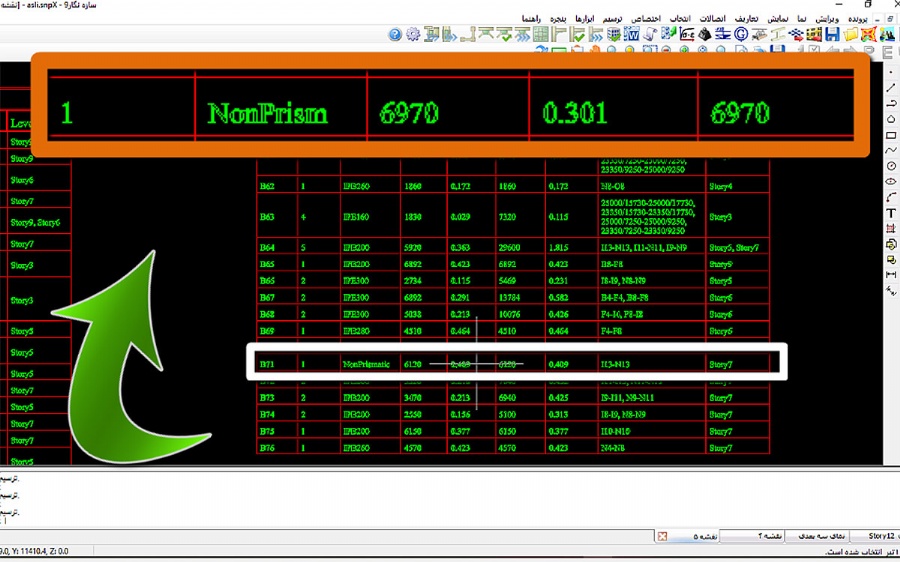Select the Line drawing tool

(x=891, y=88)
